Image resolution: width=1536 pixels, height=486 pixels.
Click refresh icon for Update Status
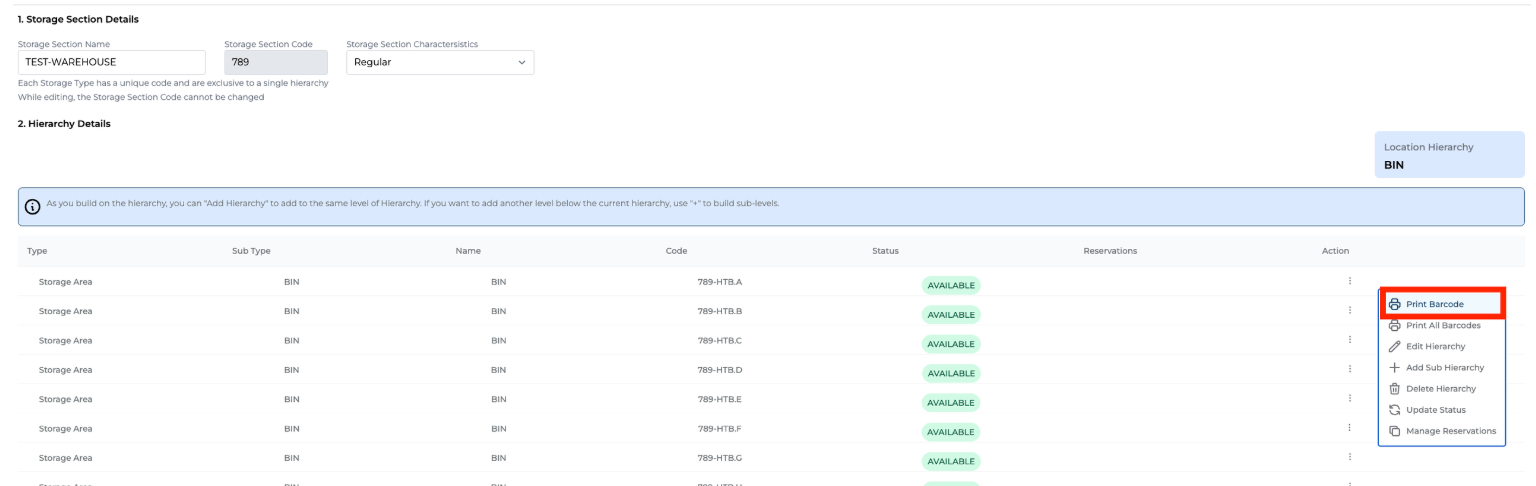tap(1394, 410)
